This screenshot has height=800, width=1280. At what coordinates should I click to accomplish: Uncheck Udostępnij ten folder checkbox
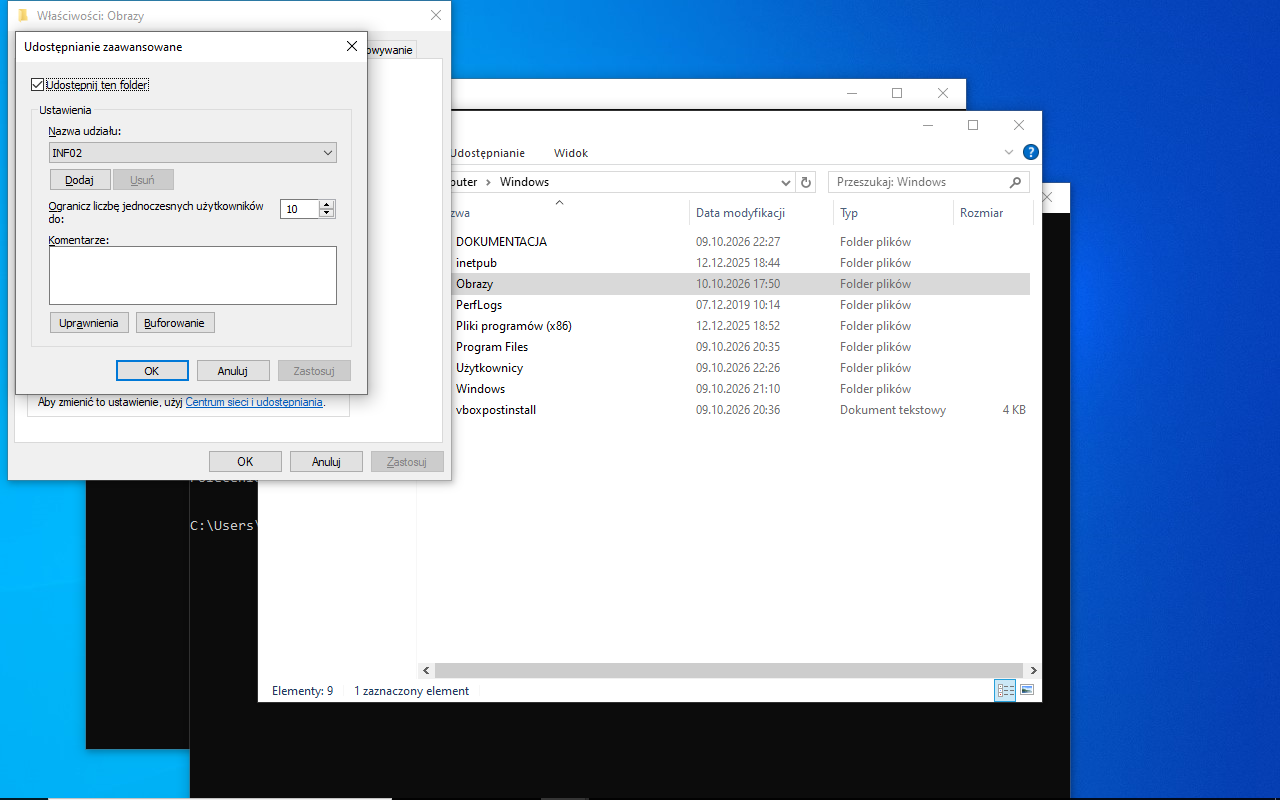(38, 85)
